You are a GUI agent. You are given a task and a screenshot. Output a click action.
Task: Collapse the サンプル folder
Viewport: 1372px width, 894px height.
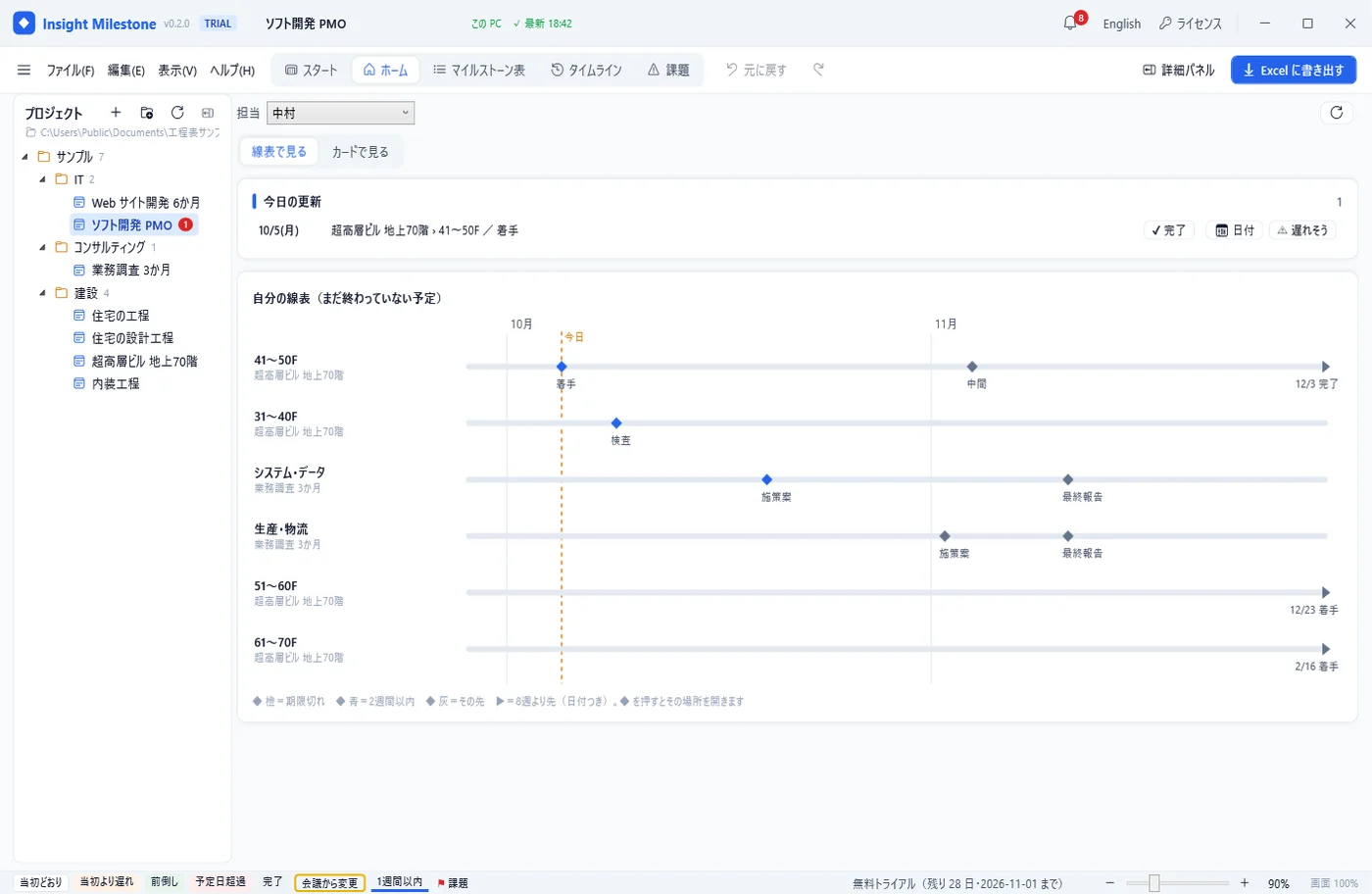[24, 157]
